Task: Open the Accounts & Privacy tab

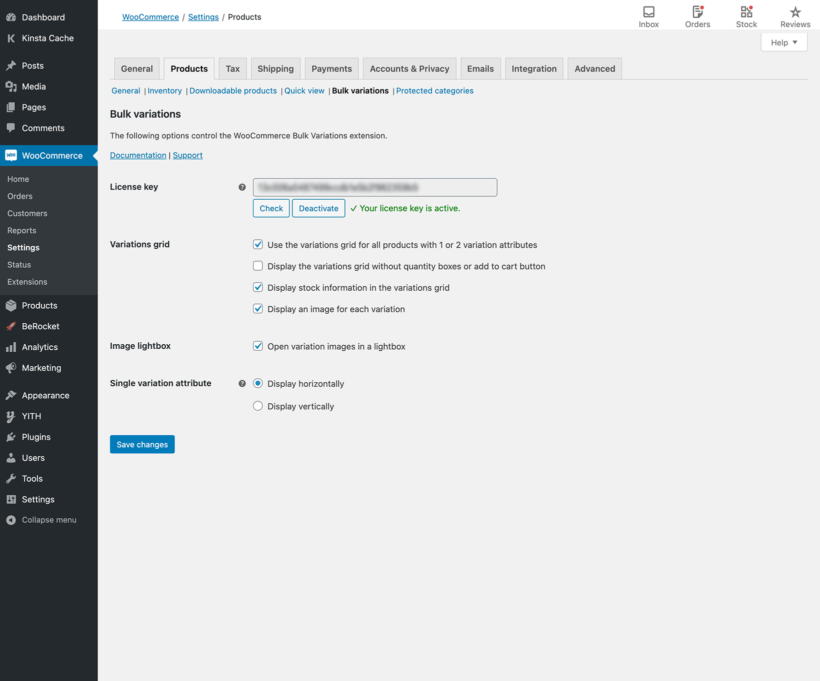Action: tap(409, 68)
